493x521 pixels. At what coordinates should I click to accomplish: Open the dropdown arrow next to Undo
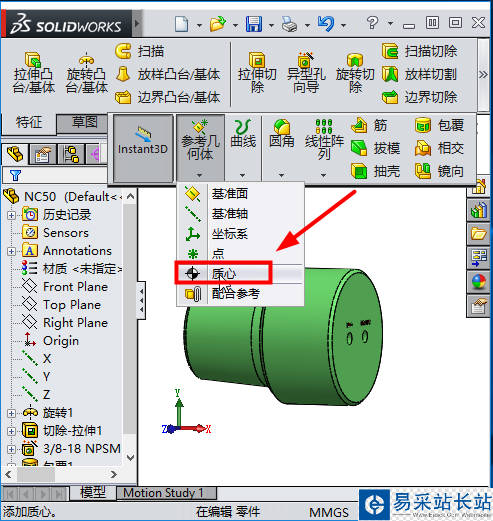point(343,25)
